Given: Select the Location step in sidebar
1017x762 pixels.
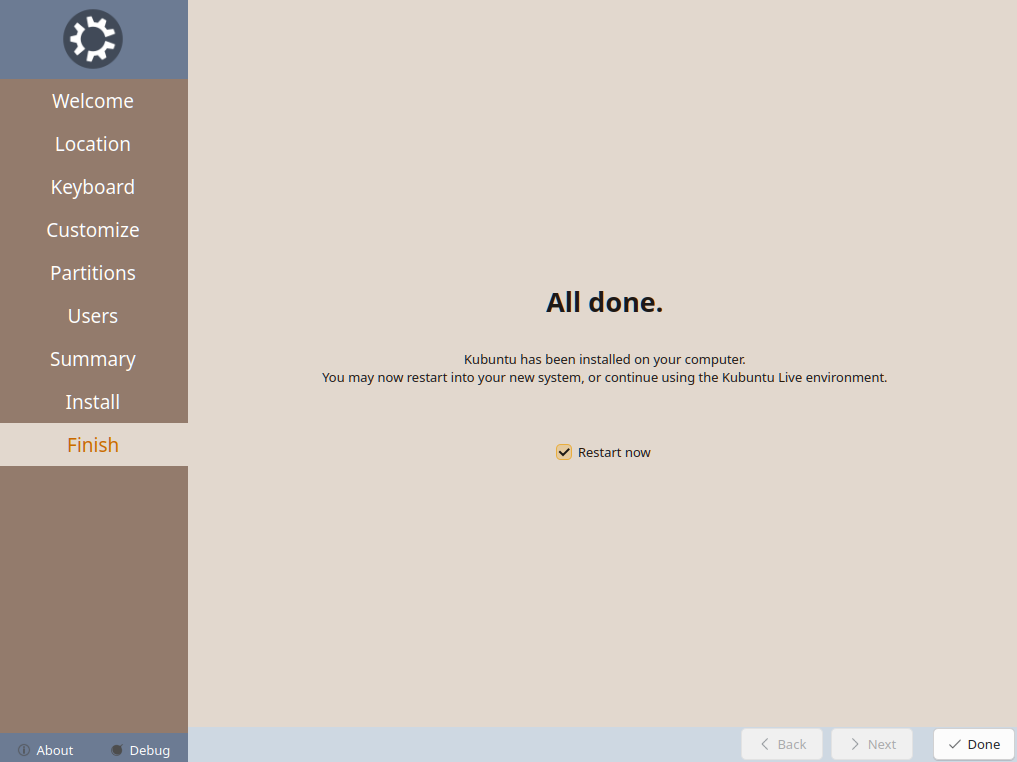Looking at the screenshot, I should click(93, 144).
